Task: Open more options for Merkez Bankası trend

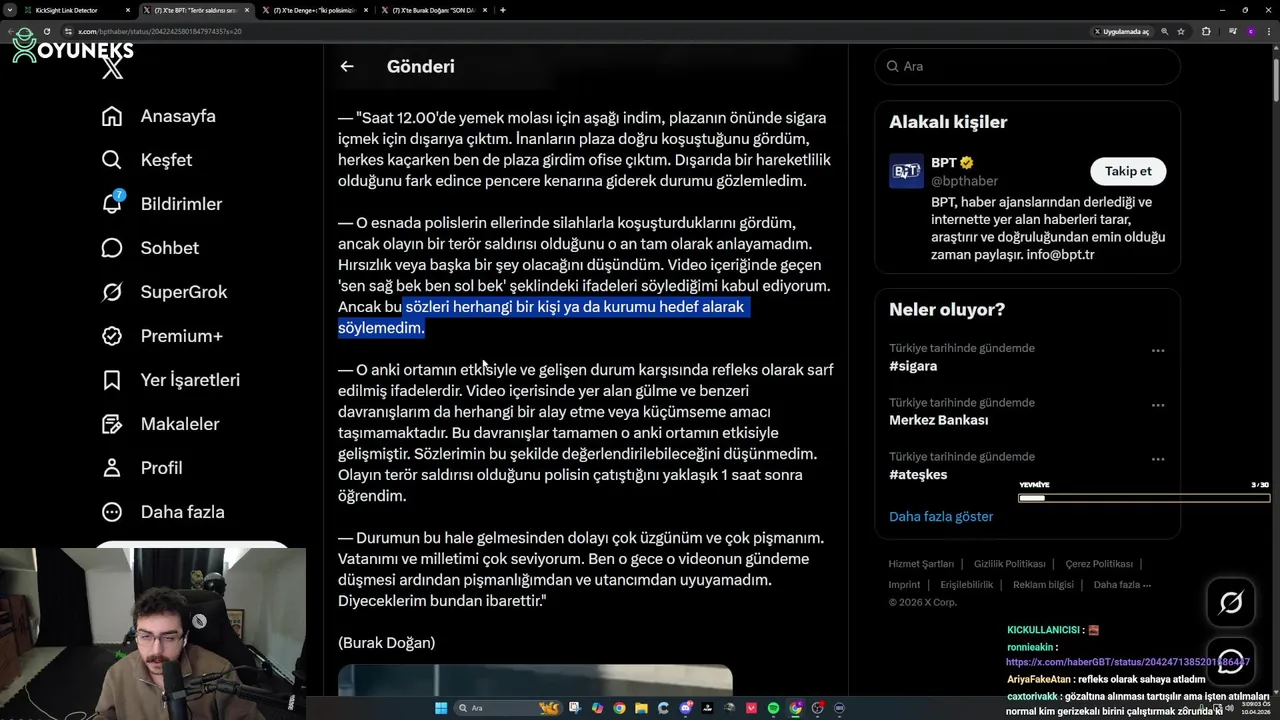Action: [x=1157, y=405]
